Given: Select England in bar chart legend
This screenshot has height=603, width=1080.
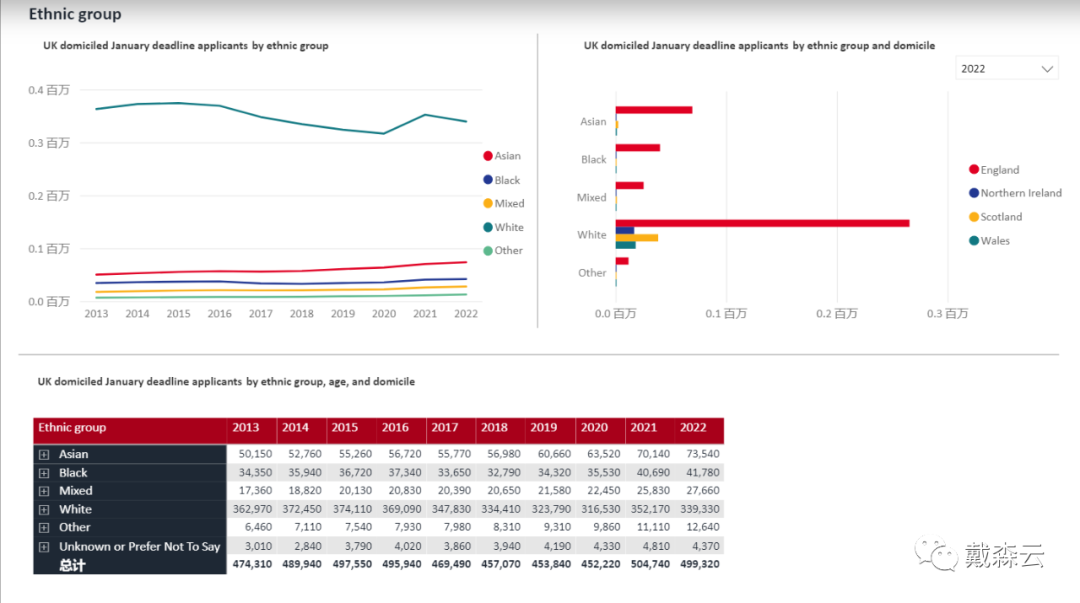Looking at the screenshot, I should pyautogui.click(x=973, y=170).
